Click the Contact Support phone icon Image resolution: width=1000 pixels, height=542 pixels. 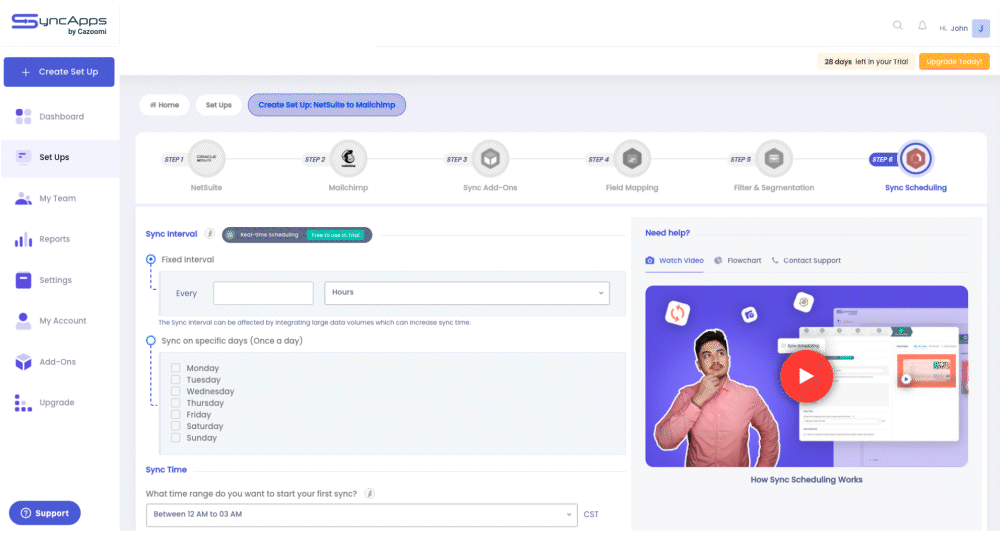(x=775, y=260)
